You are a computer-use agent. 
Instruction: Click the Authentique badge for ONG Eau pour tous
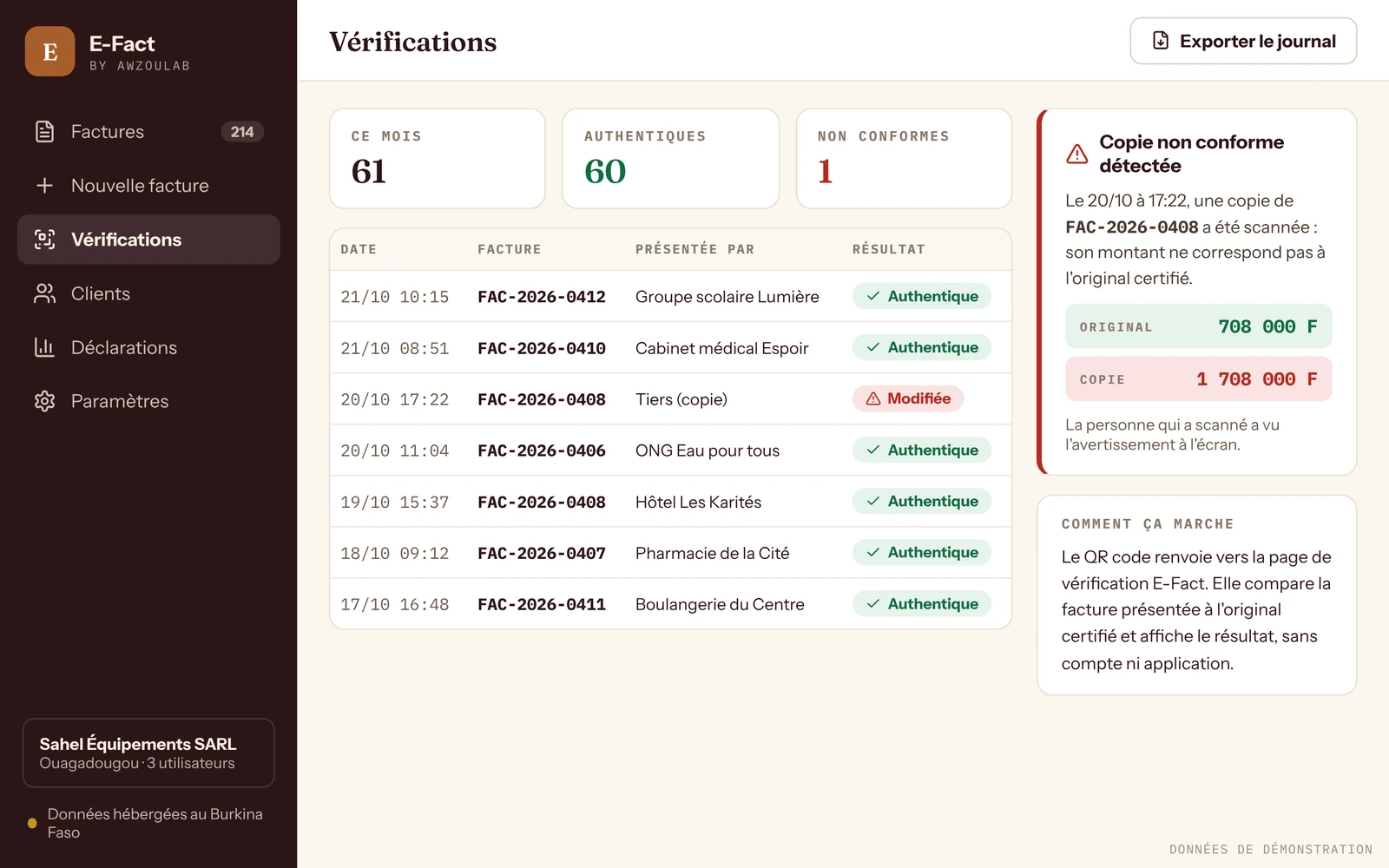(922, 450)
